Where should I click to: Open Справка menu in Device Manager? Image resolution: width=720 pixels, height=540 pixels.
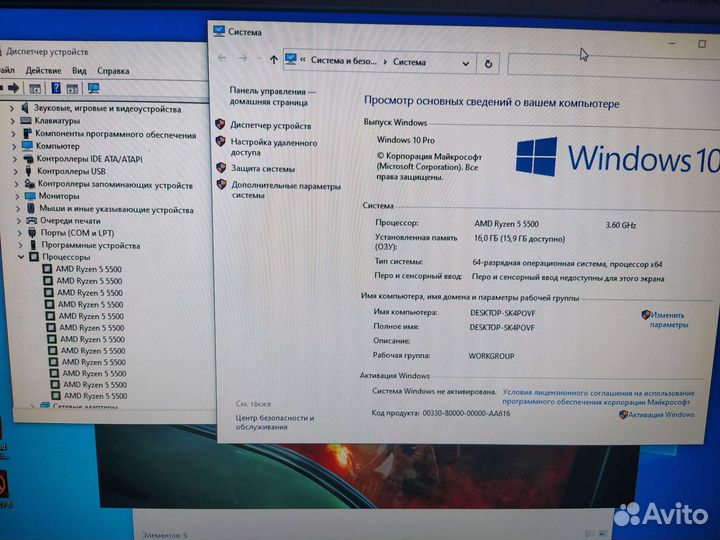[x=113, y=71]
